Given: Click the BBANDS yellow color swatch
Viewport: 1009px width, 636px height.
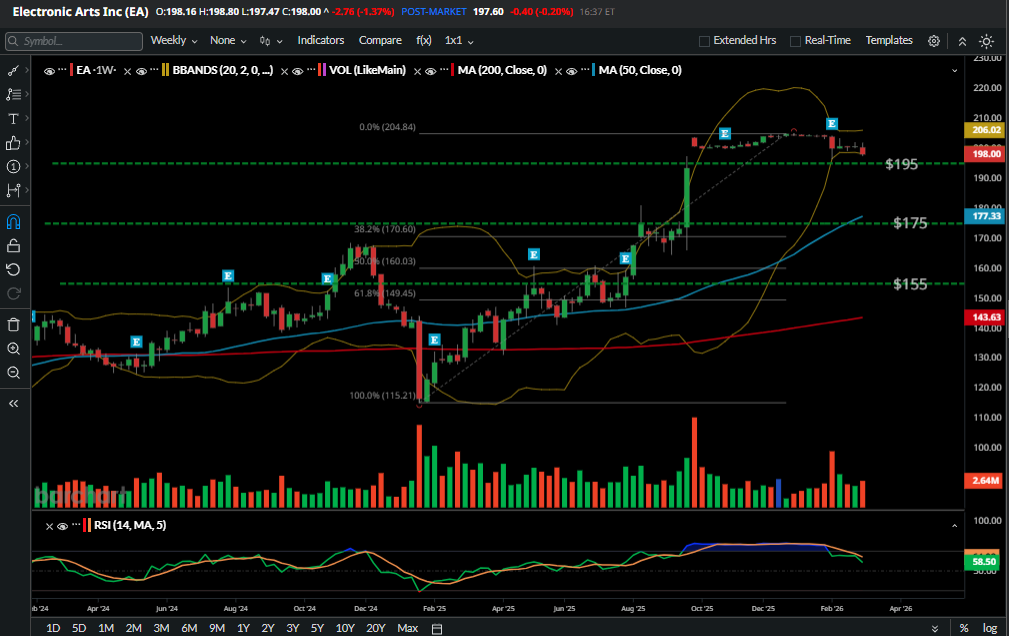Looking at the screenshot, I should (166, 70).
